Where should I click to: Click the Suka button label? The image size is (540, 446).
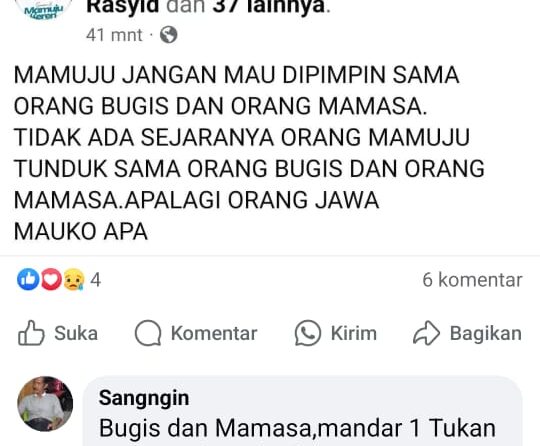[x=76, y=333]
